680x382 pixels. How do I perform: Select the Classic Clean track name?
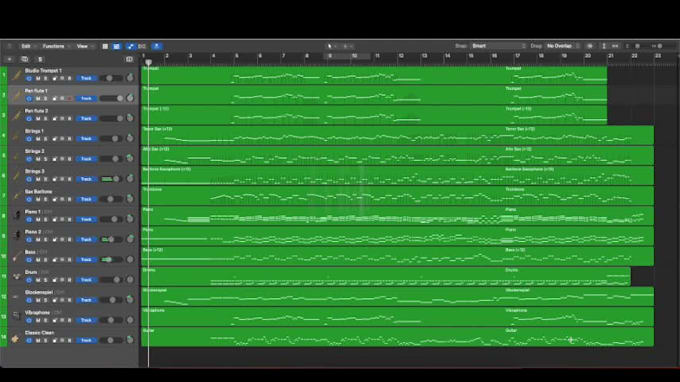pyautogui.click(x=39, y=333)
